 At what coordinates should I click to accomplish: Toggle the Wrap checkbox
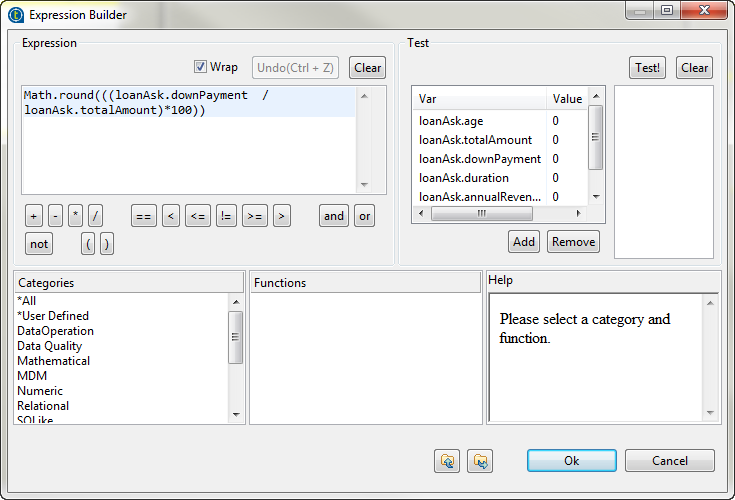coord(201,67)
